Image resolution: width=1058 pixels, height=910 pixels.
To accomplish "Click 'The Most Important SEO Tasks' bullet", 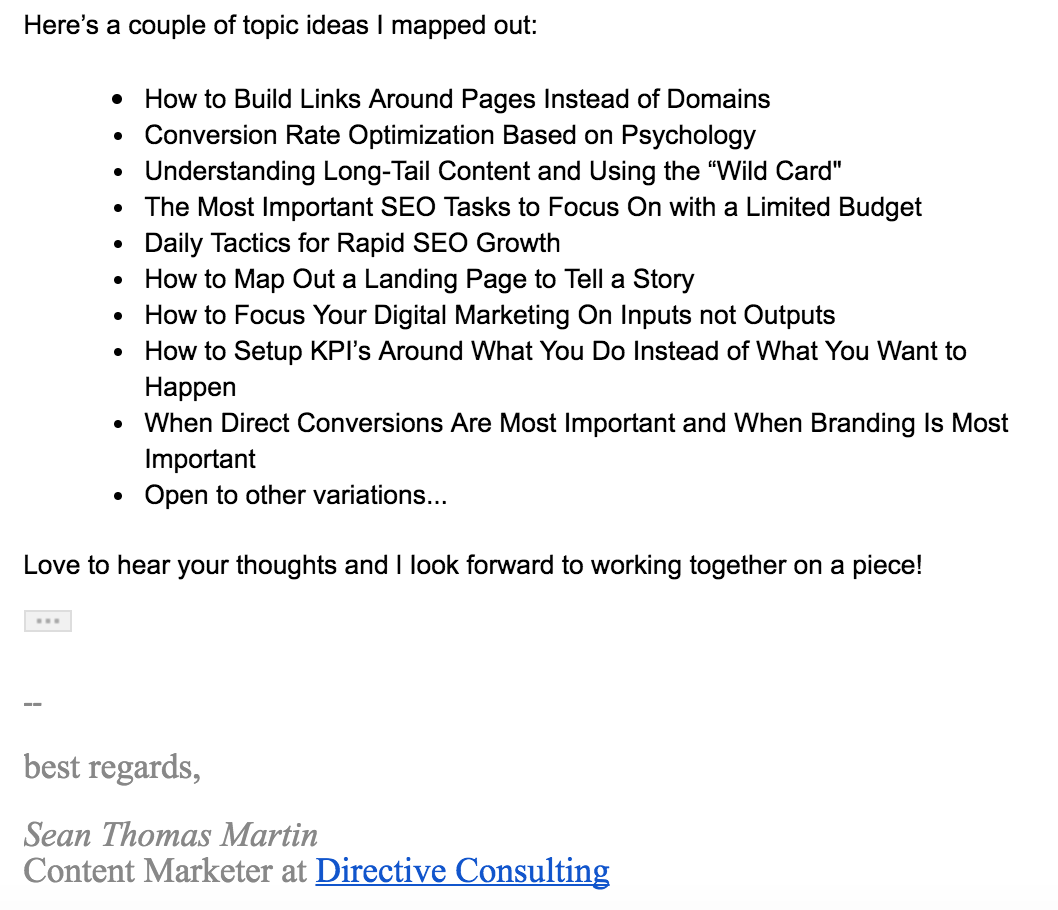I will [x=533, y=207].
